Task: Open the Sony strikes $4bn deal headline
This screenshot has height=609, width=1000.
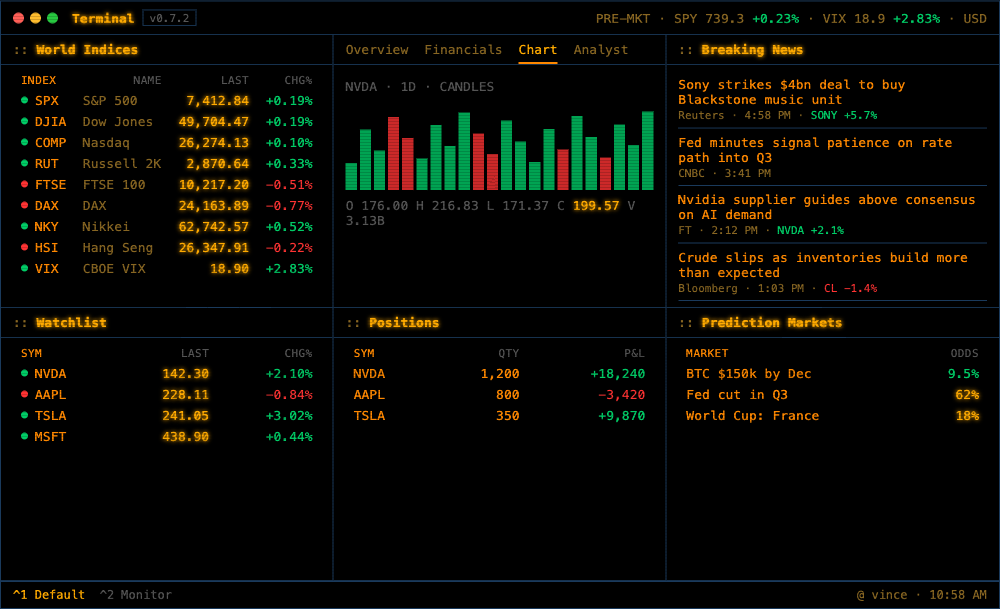Action: pyautogui.click(x=791, y=92)
